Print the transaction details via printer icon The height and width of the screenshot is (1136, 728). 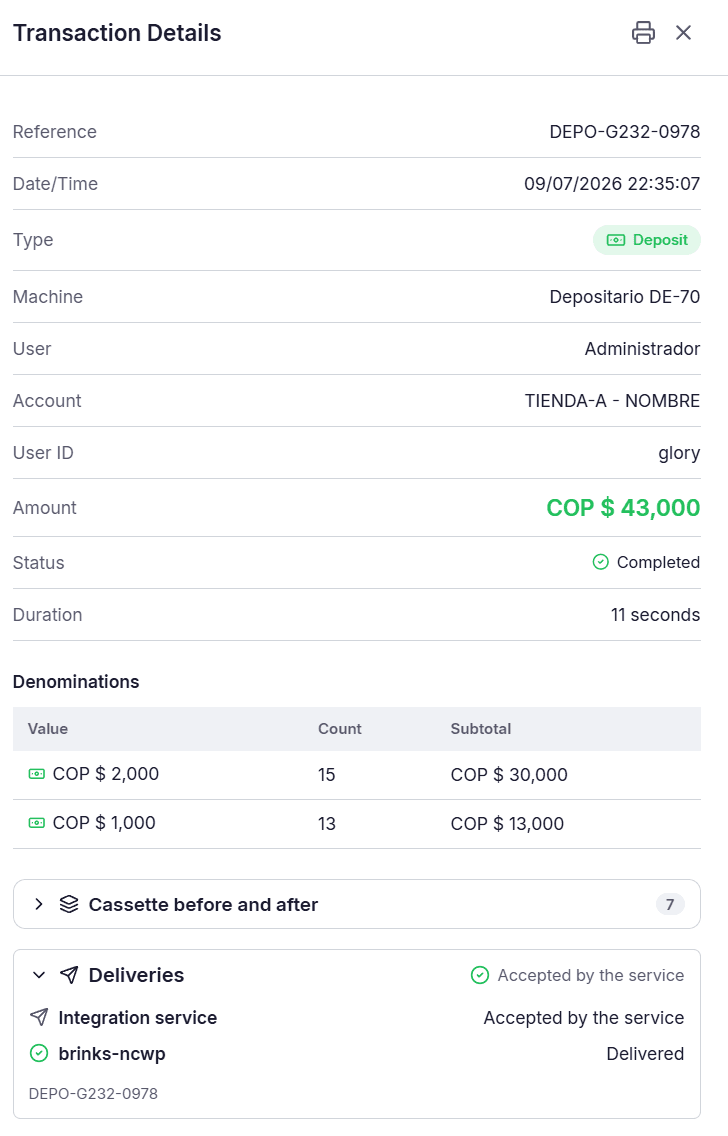click(x=643, y=33)
